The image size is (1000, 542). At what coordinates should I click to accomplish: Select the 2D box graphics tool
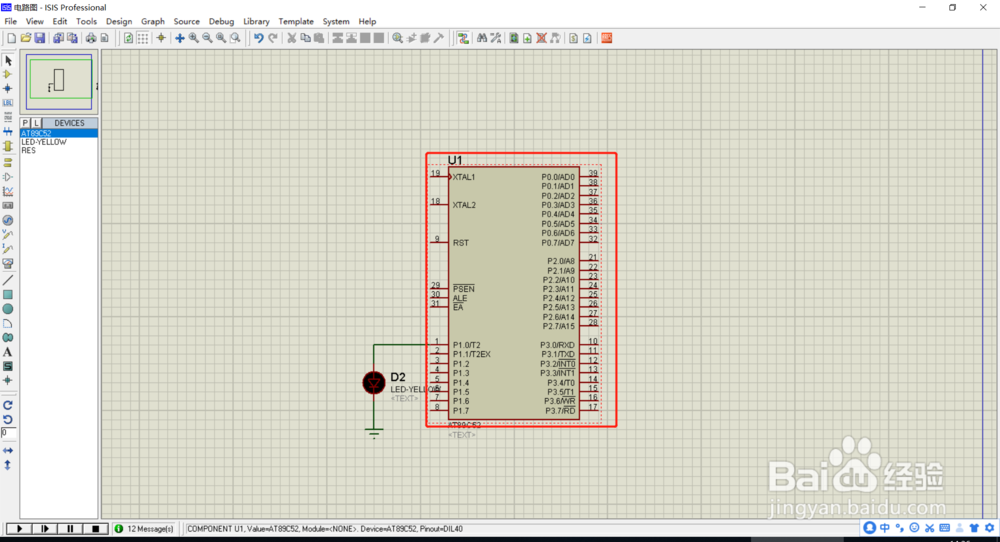click(8, 295)
